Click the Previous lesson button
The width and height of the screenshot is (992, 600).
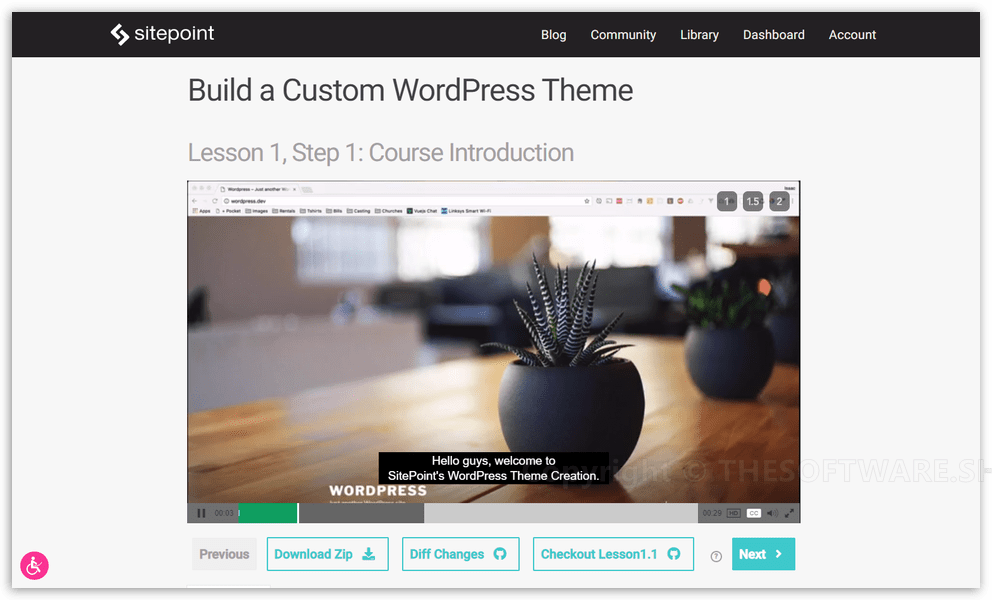(x=224, y=554)
